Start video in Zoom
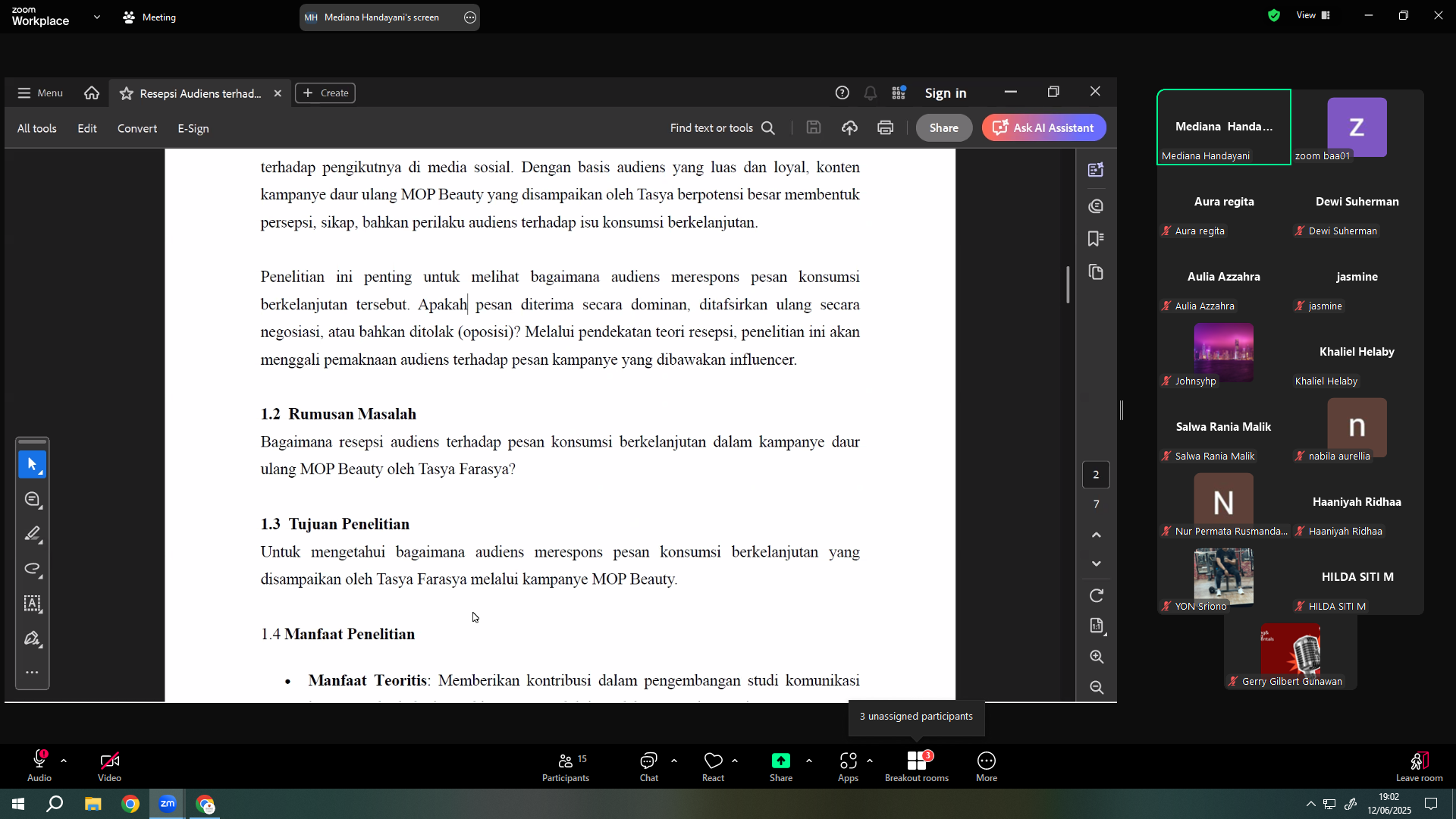The height and width of the screenshot is (819, 1456). tap(109, 766)
